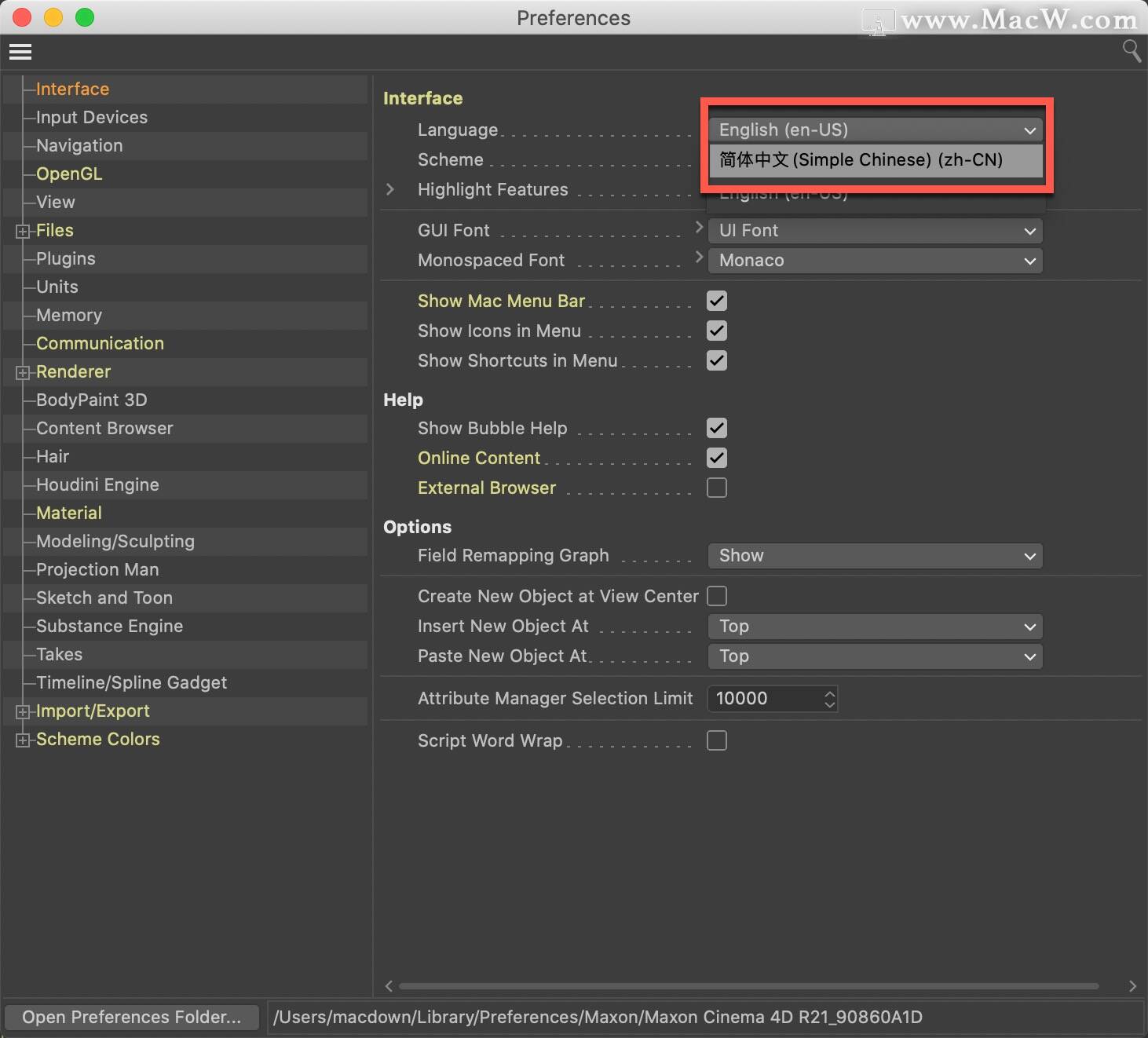1148x1038 pixels.
Task: Open the GUI Font dropdown
Action: tap(876, 231)
